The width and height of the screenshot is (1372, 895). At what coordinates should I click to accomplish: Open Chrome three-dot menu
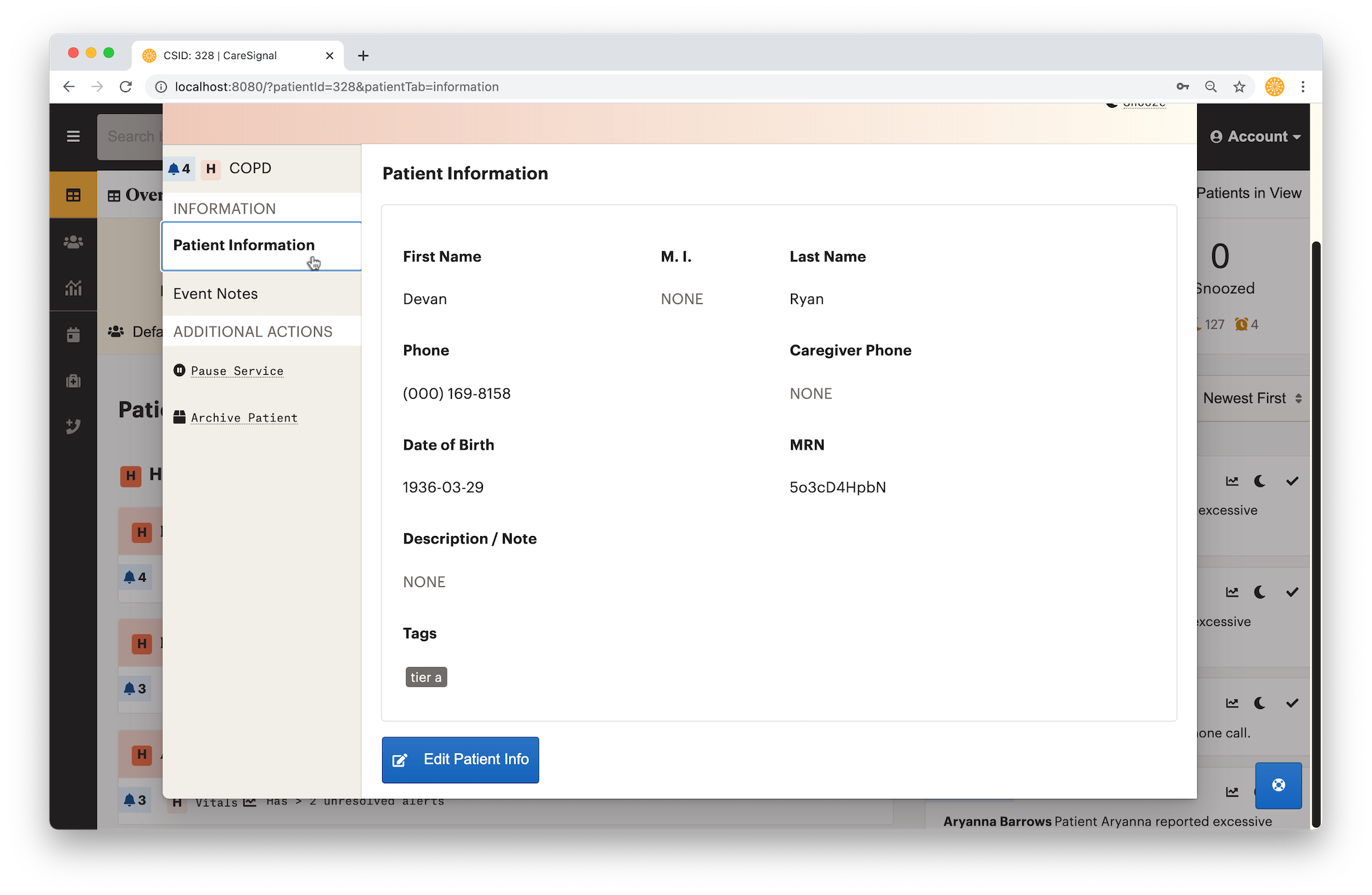[1303, 86]
